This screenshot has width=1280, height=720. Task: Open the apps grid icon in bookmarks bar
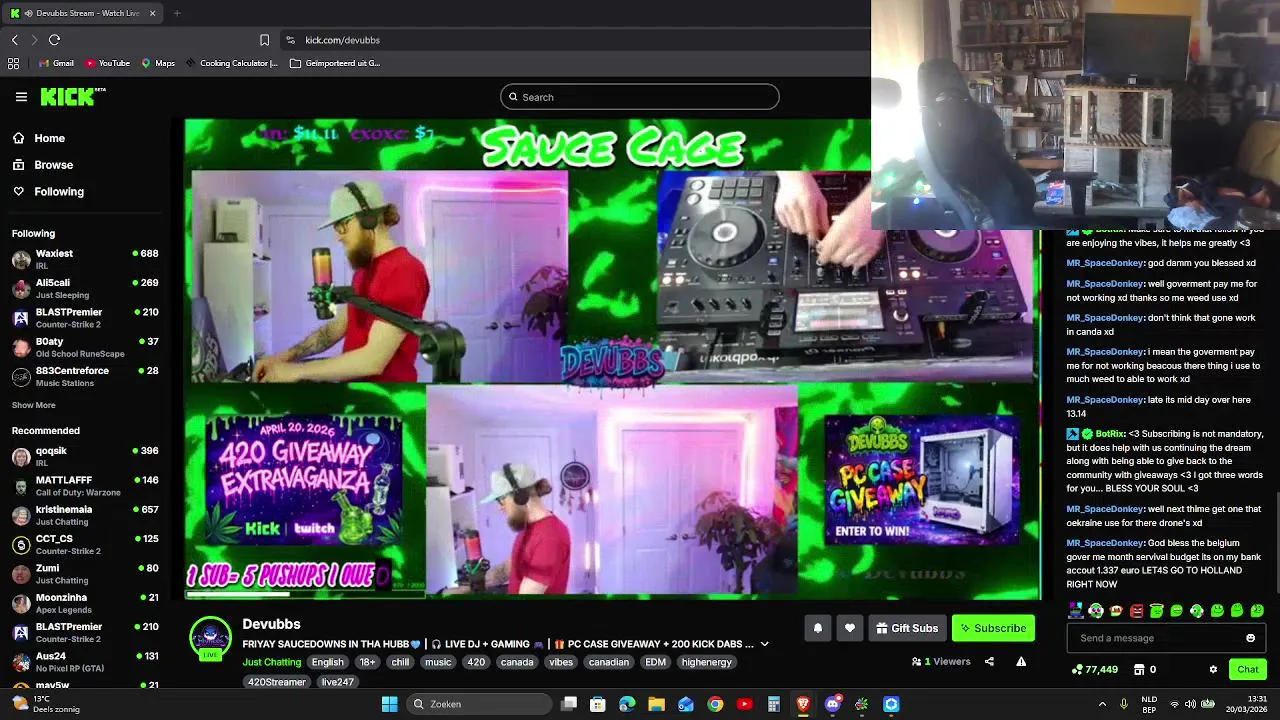click(13, 63)
